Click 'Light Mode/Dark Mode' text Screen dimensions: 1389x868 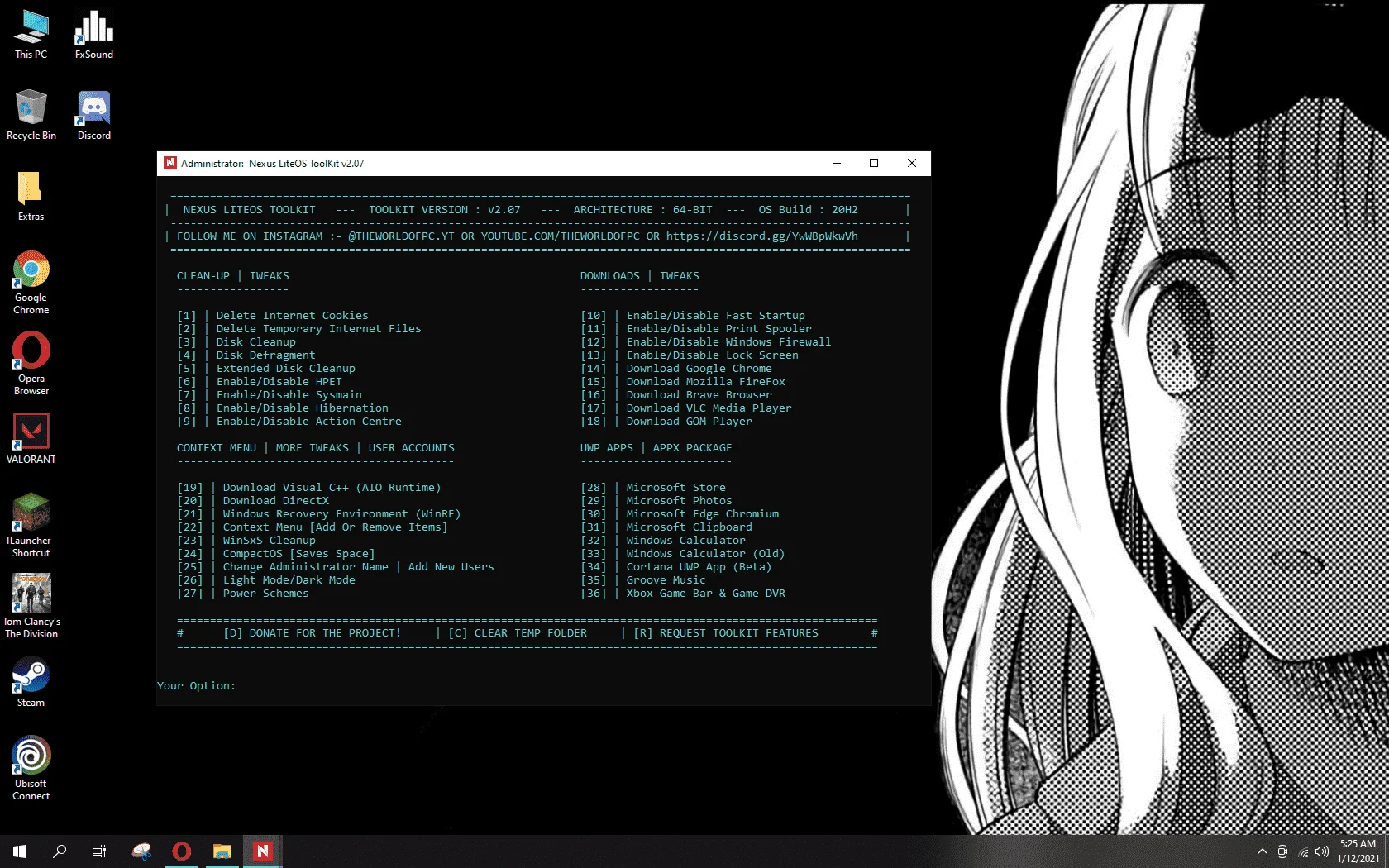[x=289, y=580]
